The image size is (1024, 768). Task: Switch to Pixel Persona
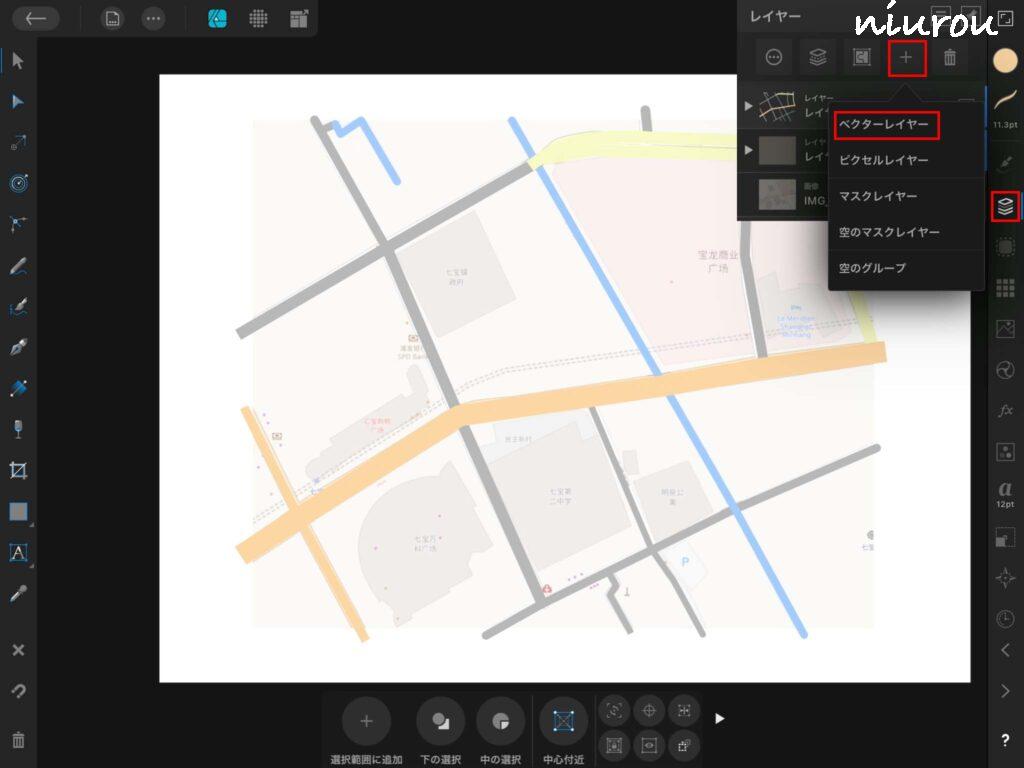tap(258, 19)
